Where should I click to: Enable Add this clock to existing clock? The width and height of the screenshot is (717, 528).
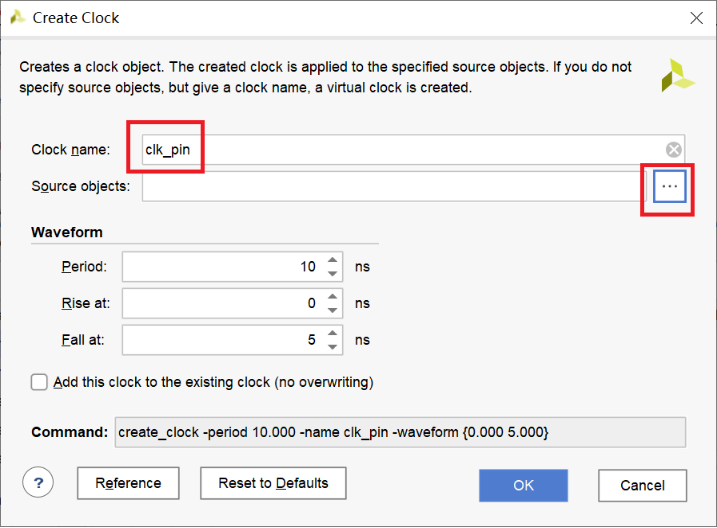click(40, 382)
